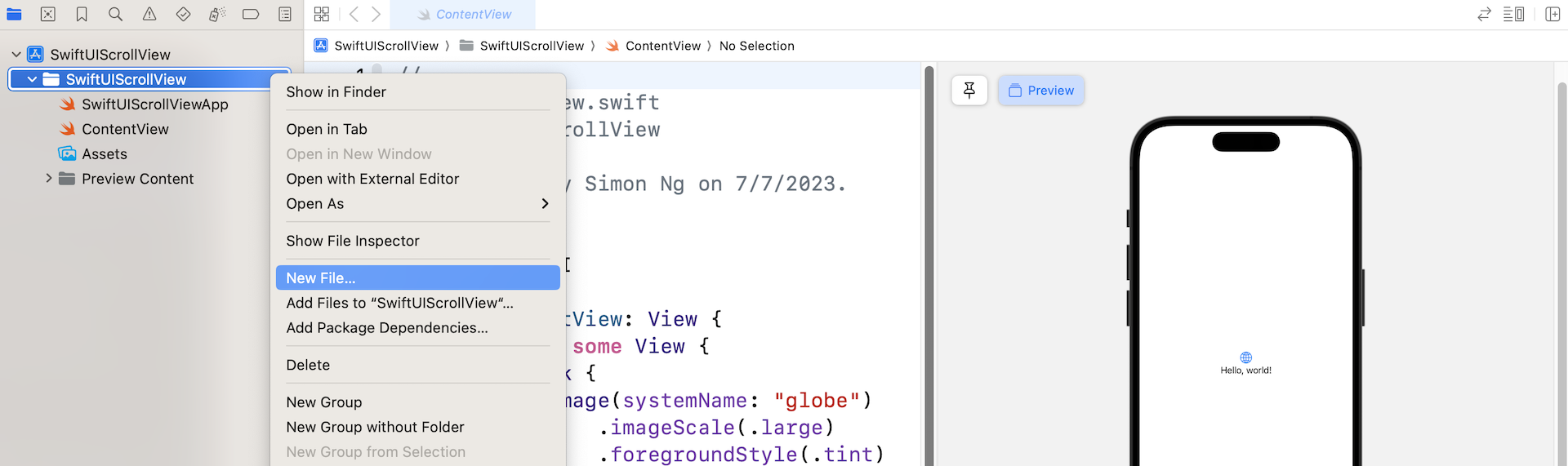Click the some View code line
The width and height of the screenshot is (1568, 466).
tap(641, 346)
